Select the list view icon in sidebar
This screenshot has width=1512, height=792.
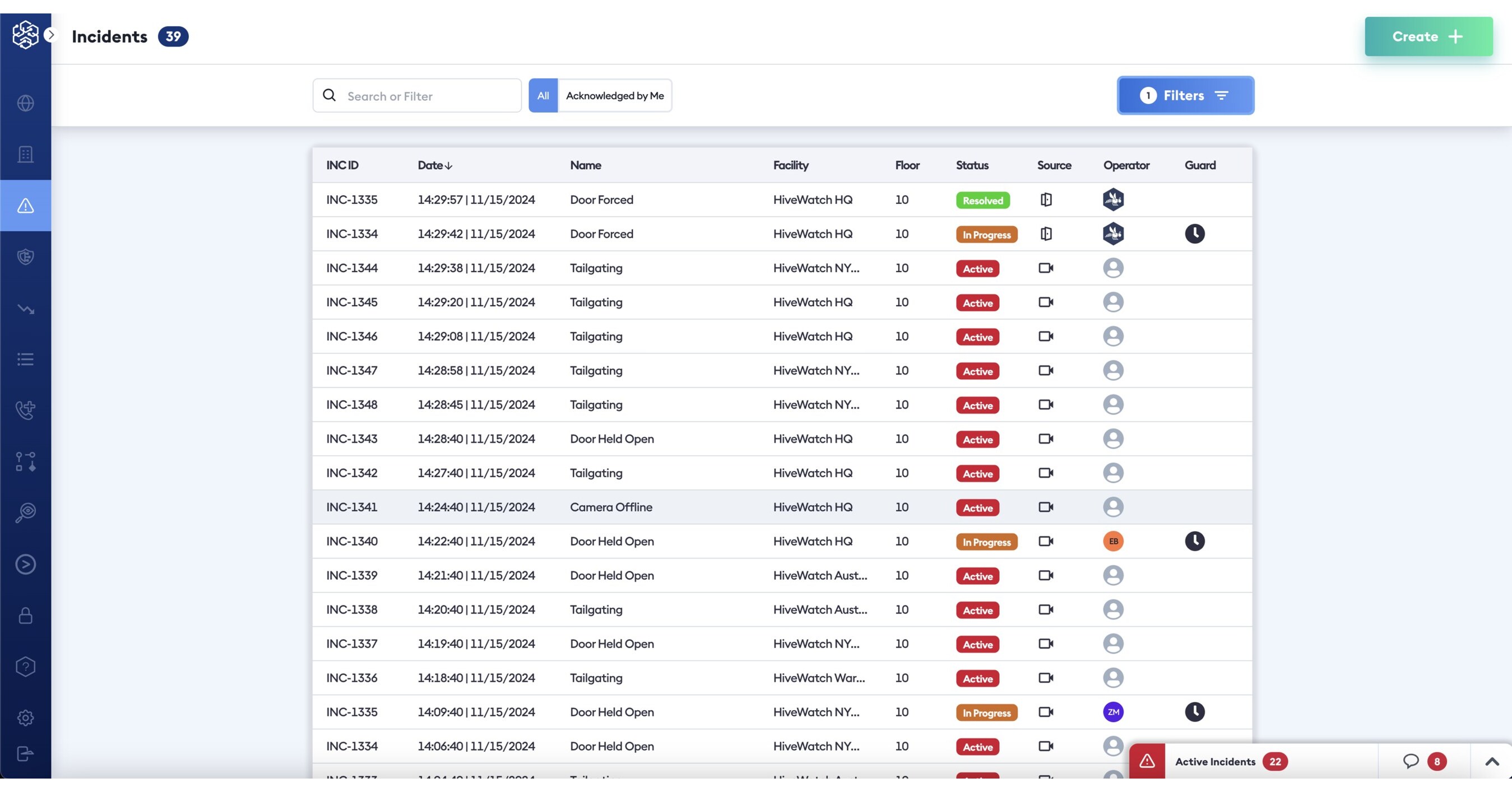(26, 360)
